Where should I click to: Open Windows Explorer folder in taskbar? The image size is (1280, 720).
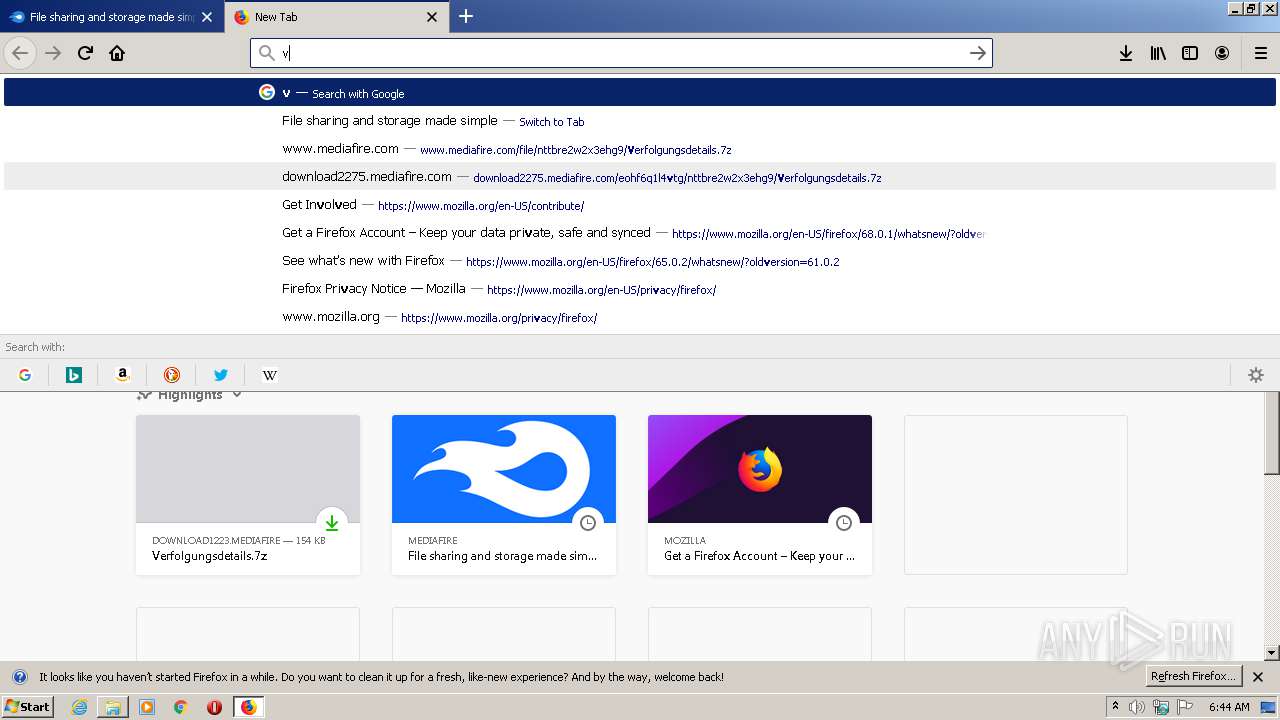pyautogui.click(x=113, y=707)
